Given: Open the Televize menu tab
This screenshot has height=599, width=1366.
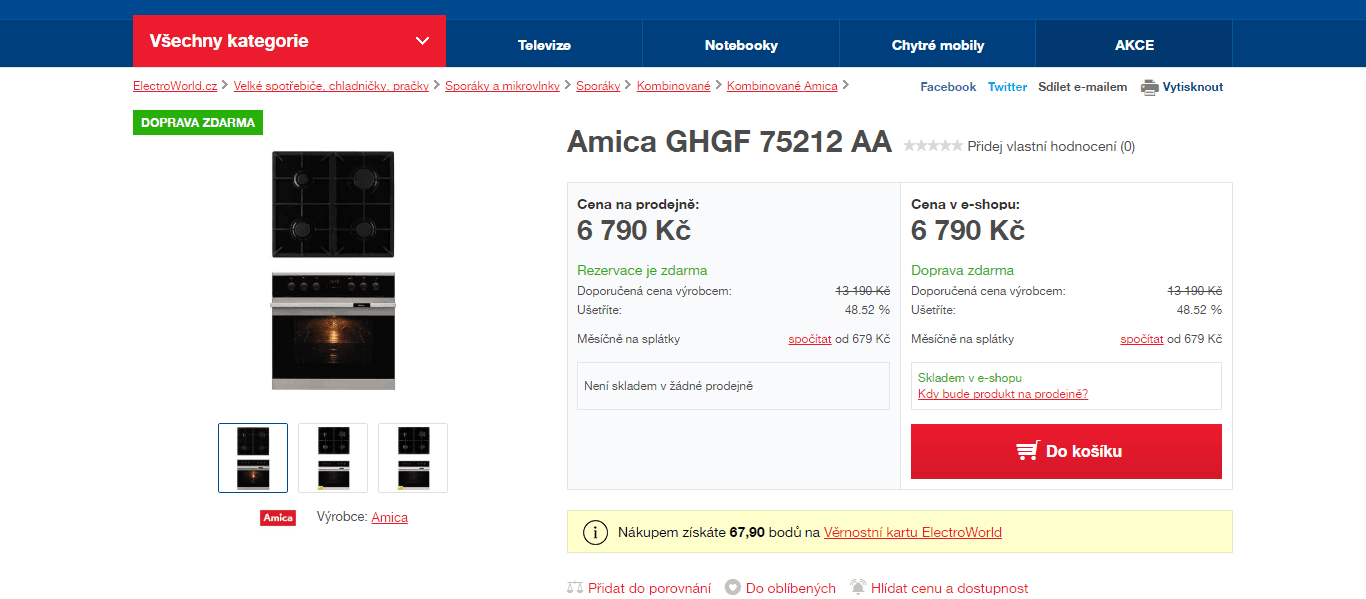Looking at the screenshot, I should (x=544, y=45).
